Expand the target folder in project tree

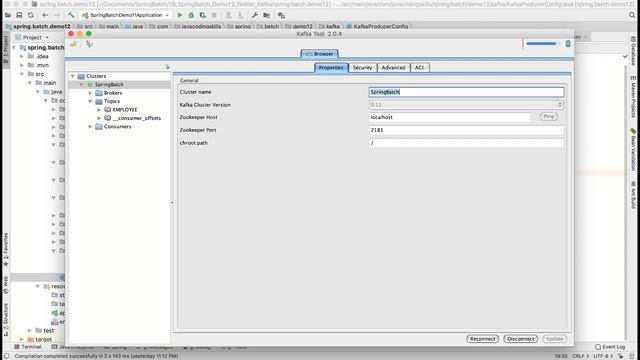(x=22, y=339)
